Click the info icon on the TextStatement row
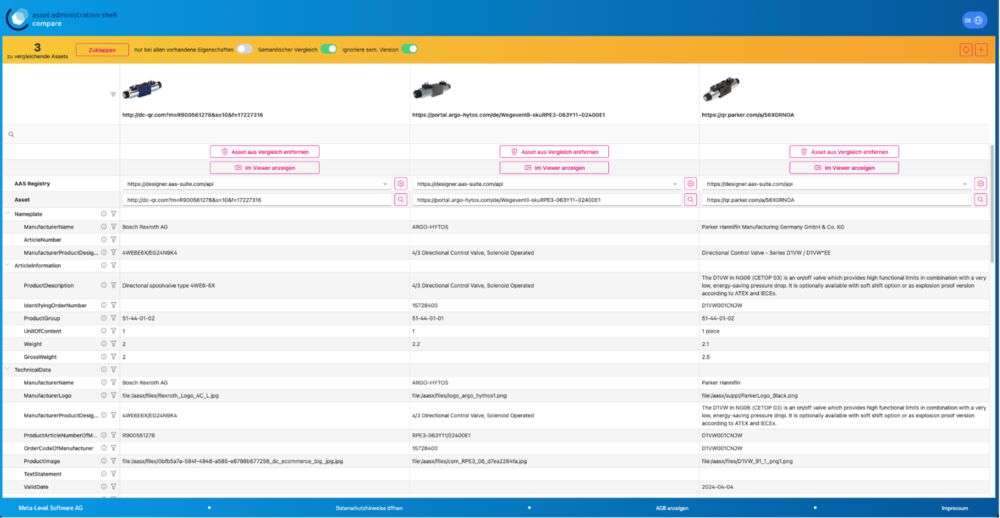Screen dimensions: 1000x518 [104, 474]
